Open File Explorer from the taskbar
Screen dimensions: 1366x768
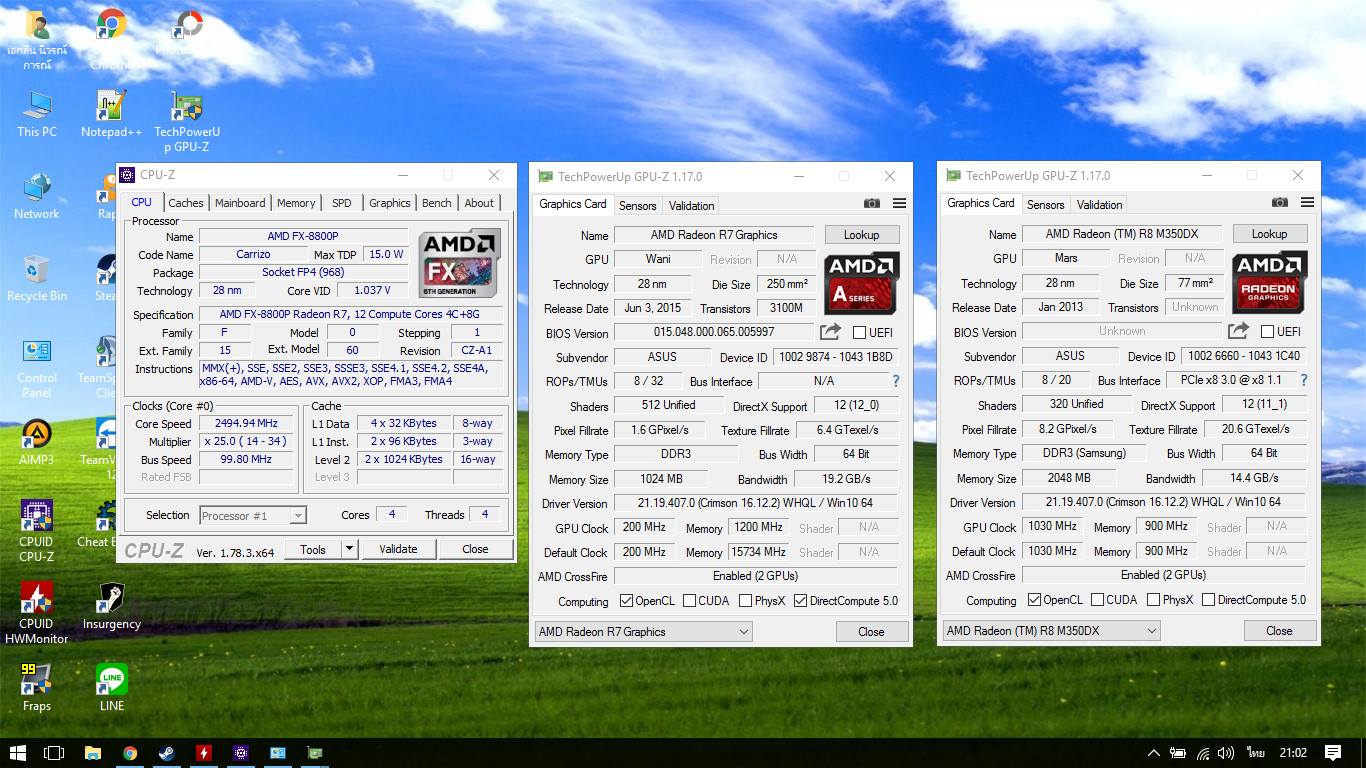(x=93, y=753)
